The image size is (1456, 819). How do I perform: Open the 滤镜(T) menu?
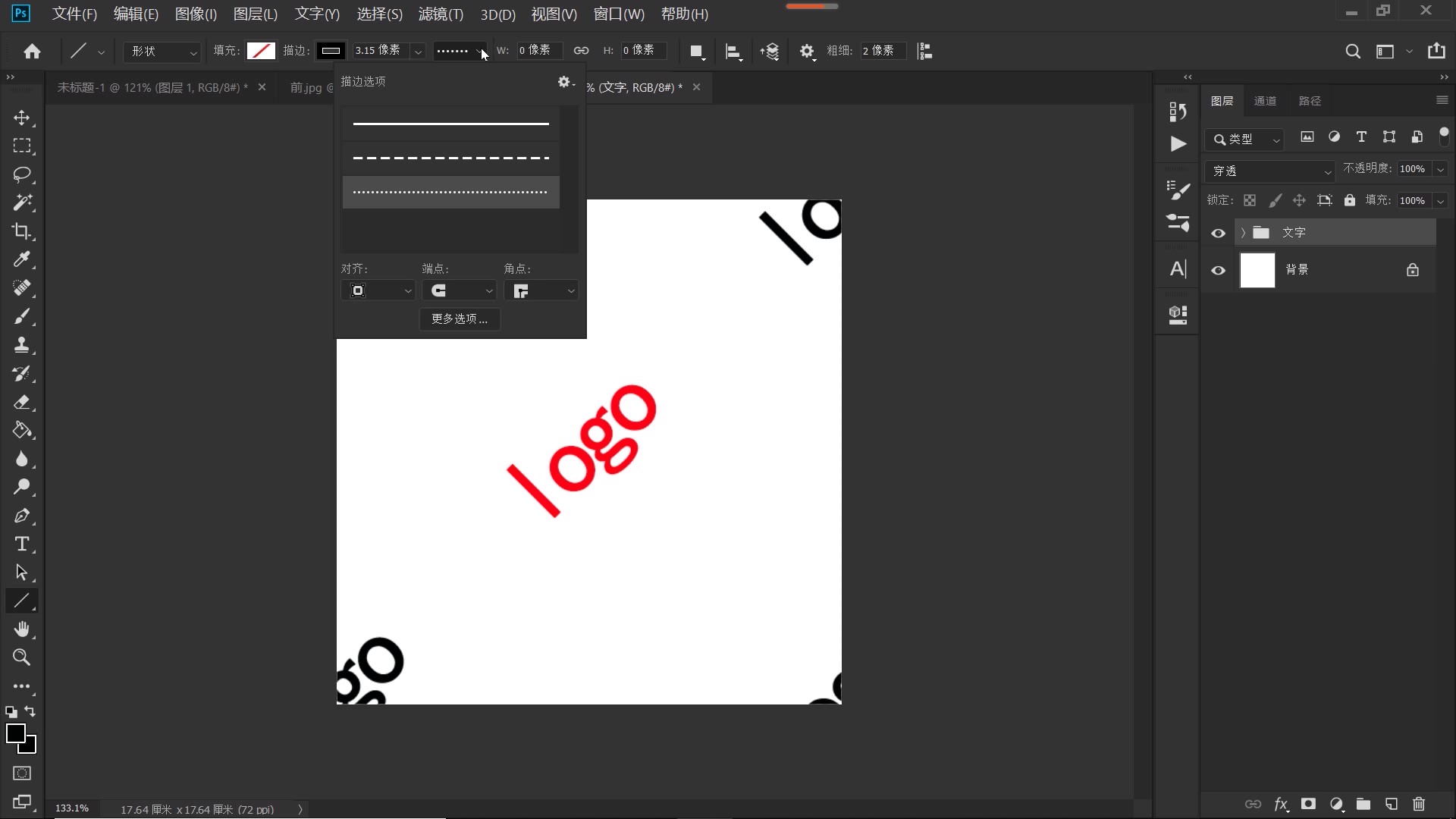pyautogui.click(x=441, y=14)
